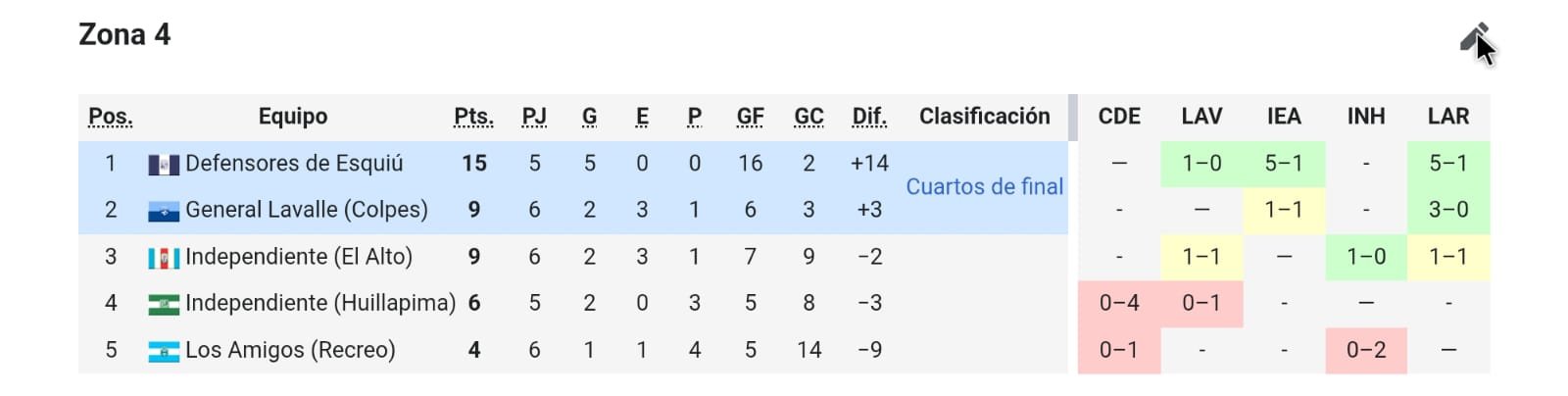The width and height of the screenshot is (1568, 396).
Task: Click the CDE results column header
Action: pyautogui.click(x=1118, y=117)
